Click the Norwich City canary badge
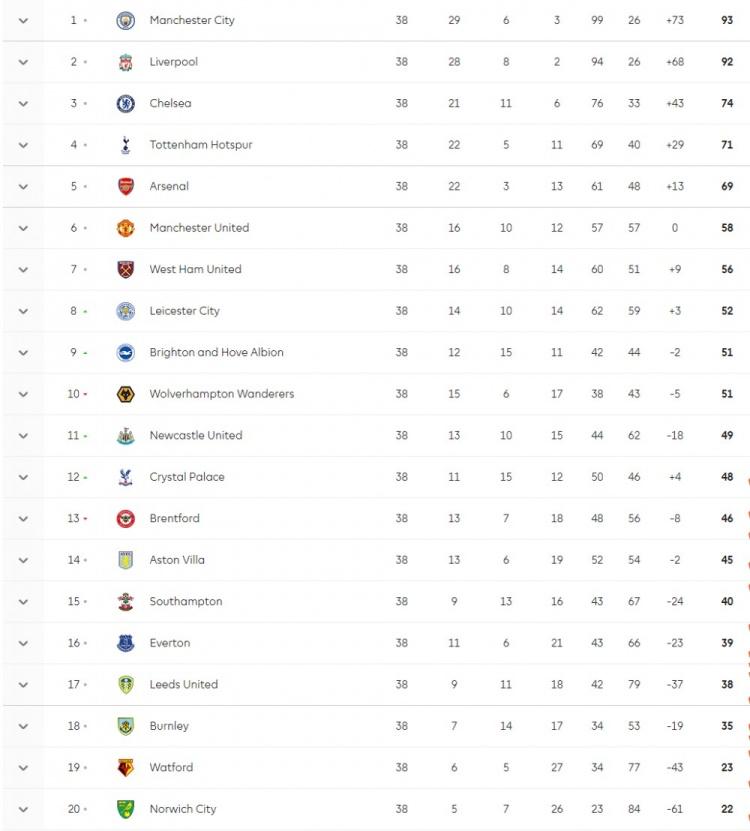This screenshot has height=831, width=750. [x=125, y=809]
